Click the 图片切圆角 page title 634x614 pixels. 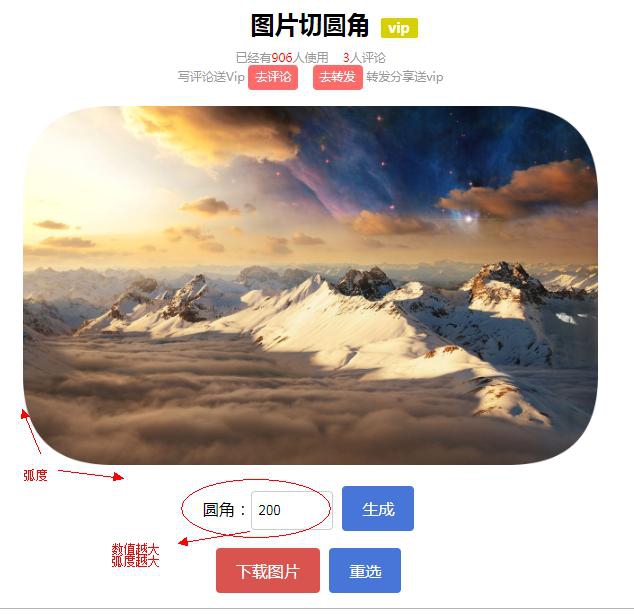point(310,26)
